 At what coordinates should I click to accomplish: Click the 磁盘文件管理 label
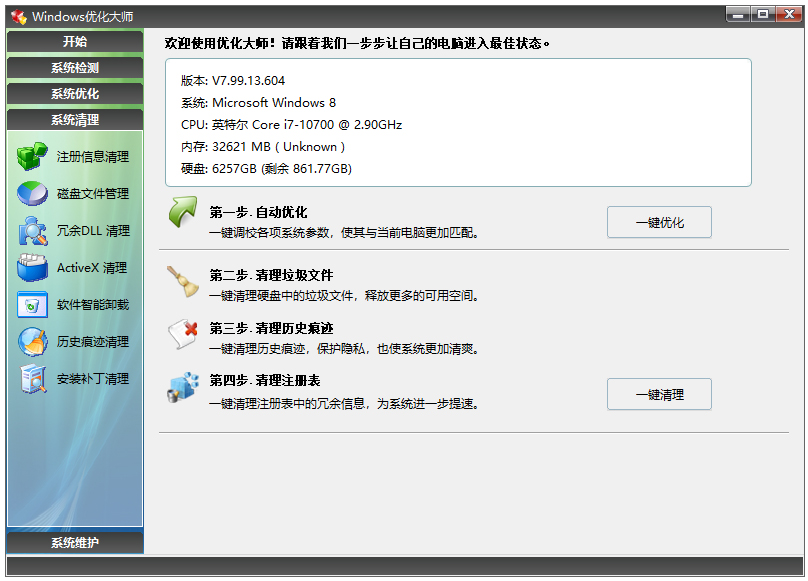(x=93, y=194)
